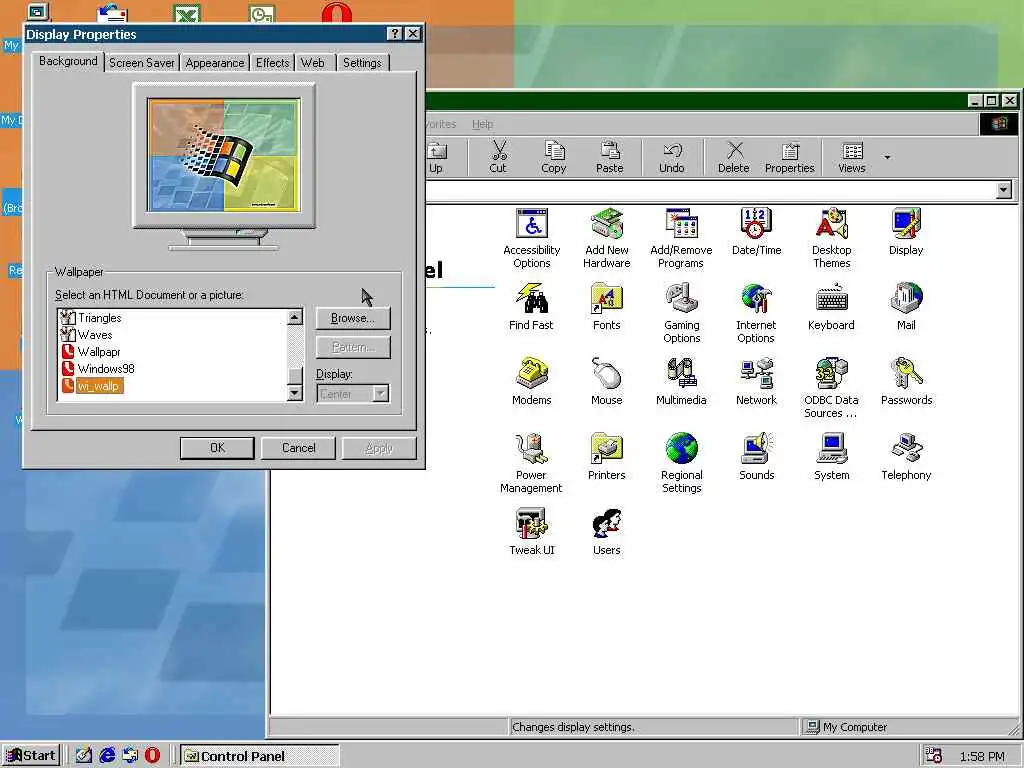This screenshot has width=1024, height=768.
Task: Open Add/Remove Programs icon
Action: tap(681, 238)
